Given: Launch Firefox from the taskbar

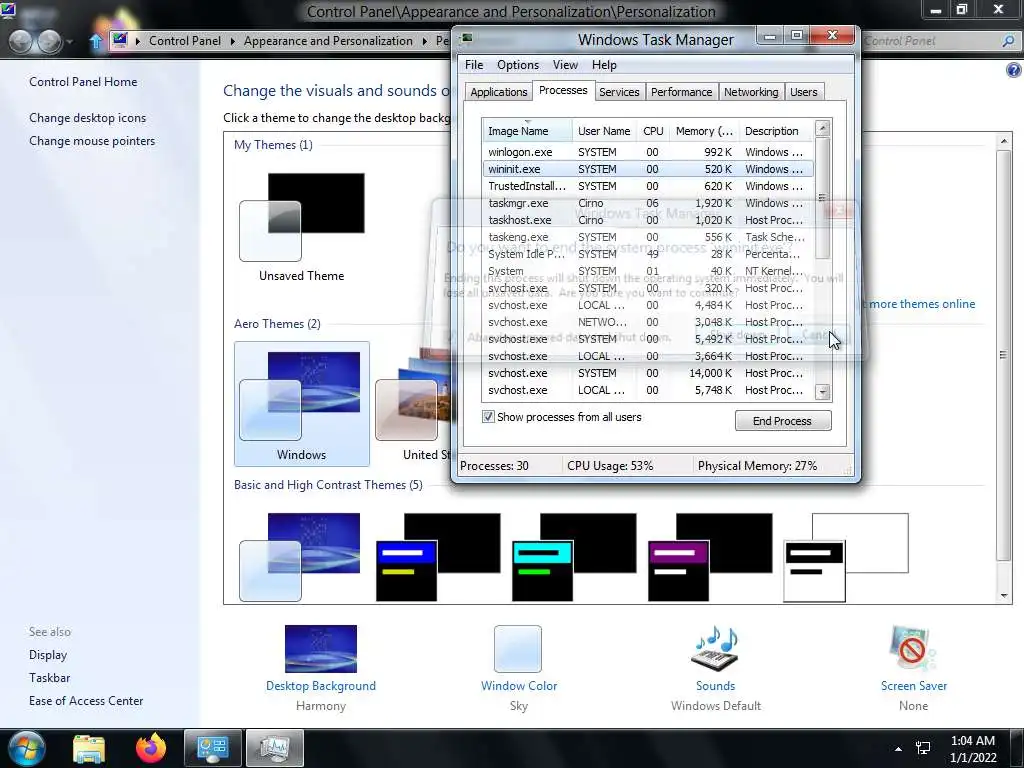Looking at the screenshot, I should click(x=151, y=748).
